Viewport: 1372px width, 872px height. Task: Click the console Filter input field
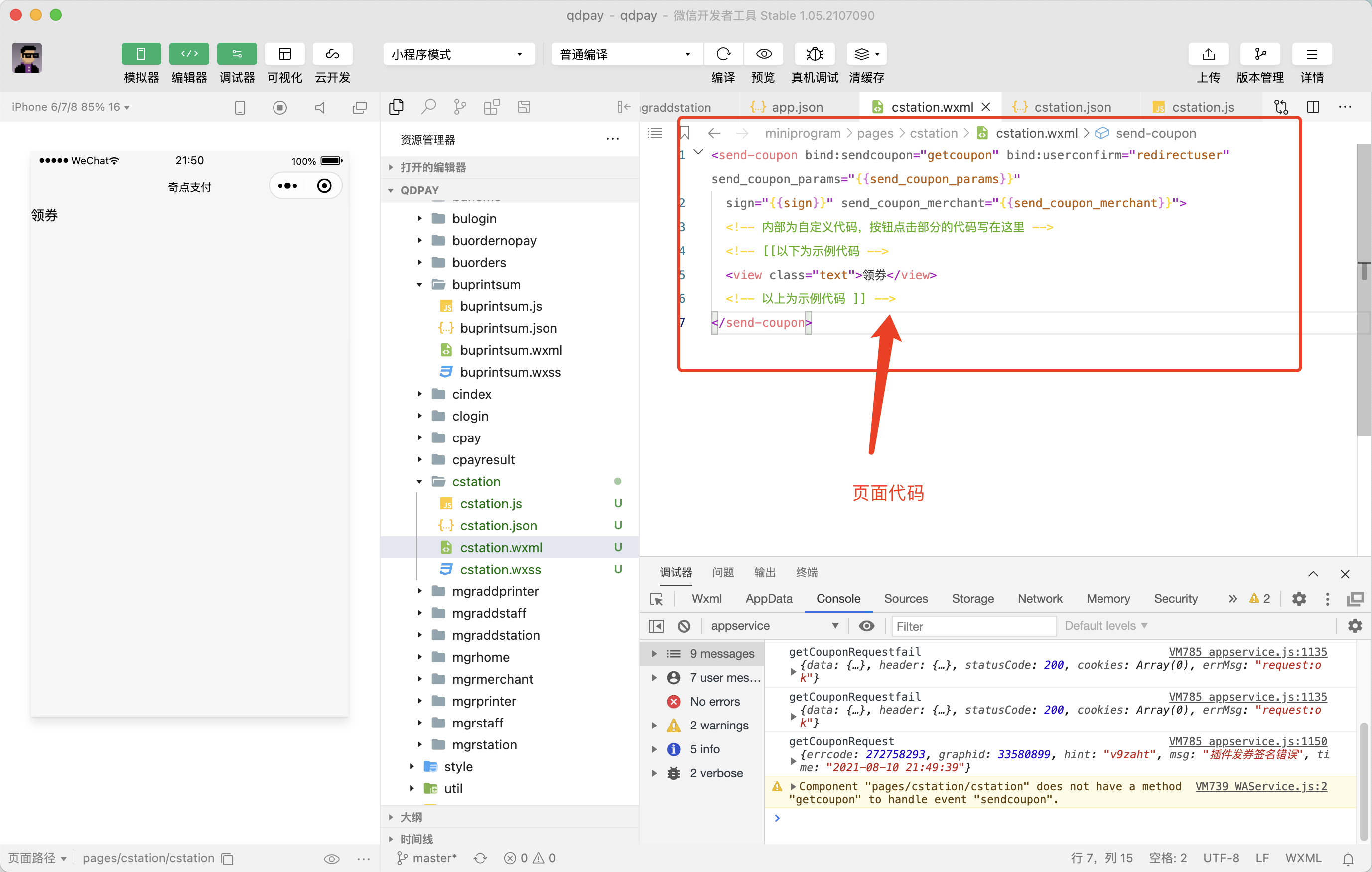pyautogui.click(x=972, y=626)
